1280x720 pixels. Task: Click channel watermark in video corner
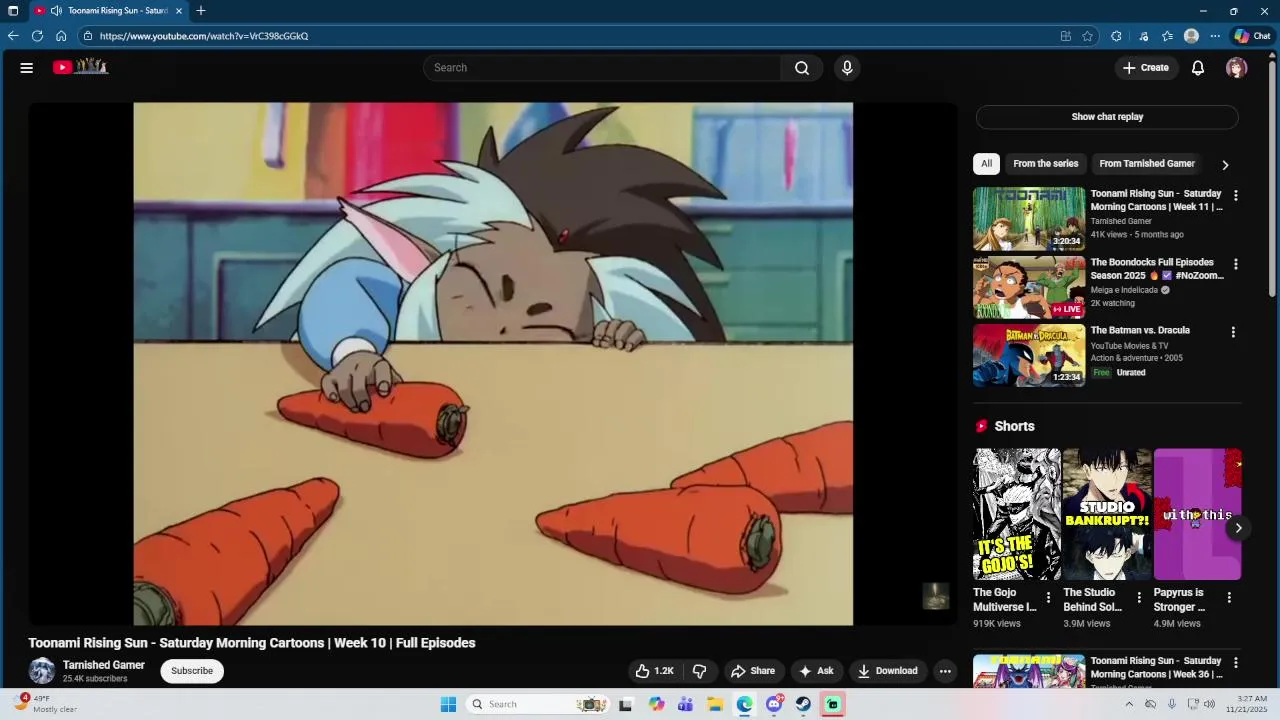pos(935,596)
